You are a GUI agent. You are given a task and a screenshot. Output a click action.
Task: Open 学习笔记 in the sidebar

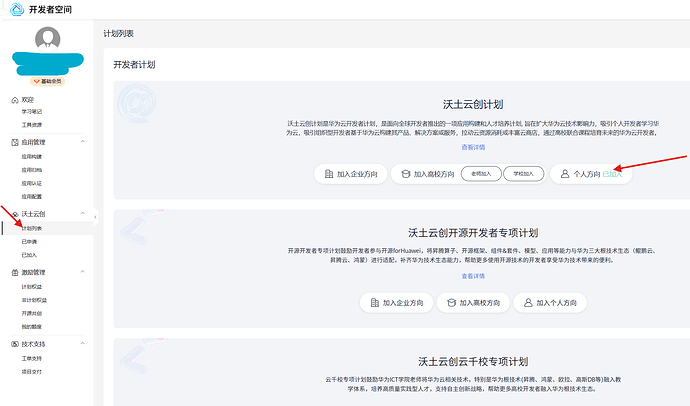coord(32,112)
